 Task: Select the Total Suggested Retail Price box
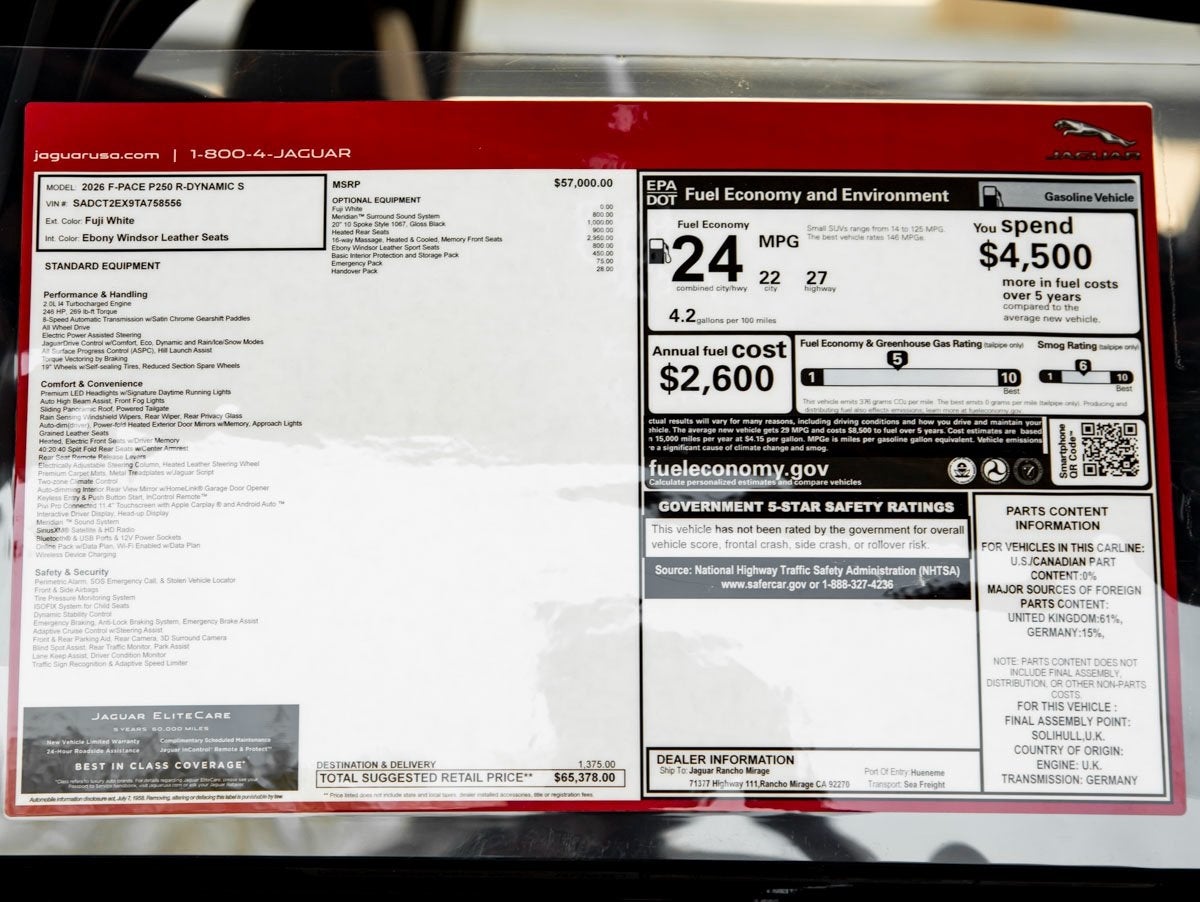point(471,778)
